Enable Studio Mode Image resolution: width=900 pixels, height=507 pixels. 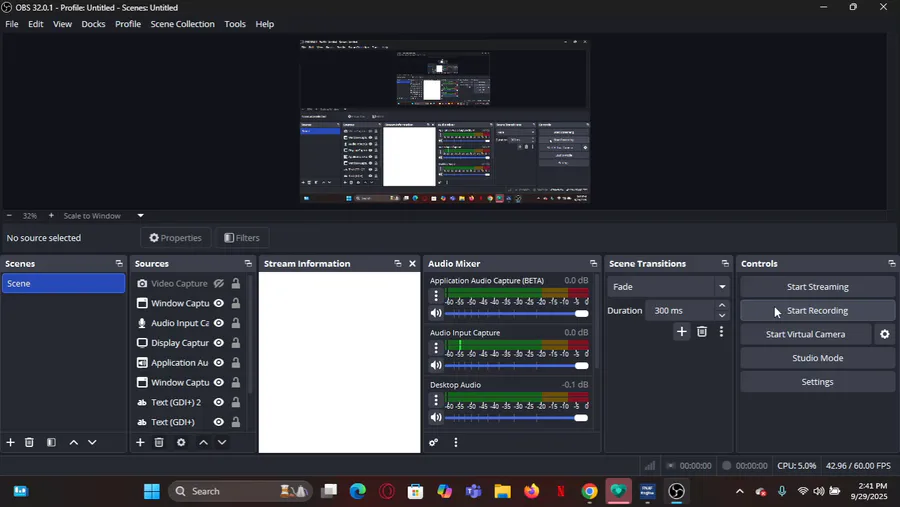tap(817, 358)
